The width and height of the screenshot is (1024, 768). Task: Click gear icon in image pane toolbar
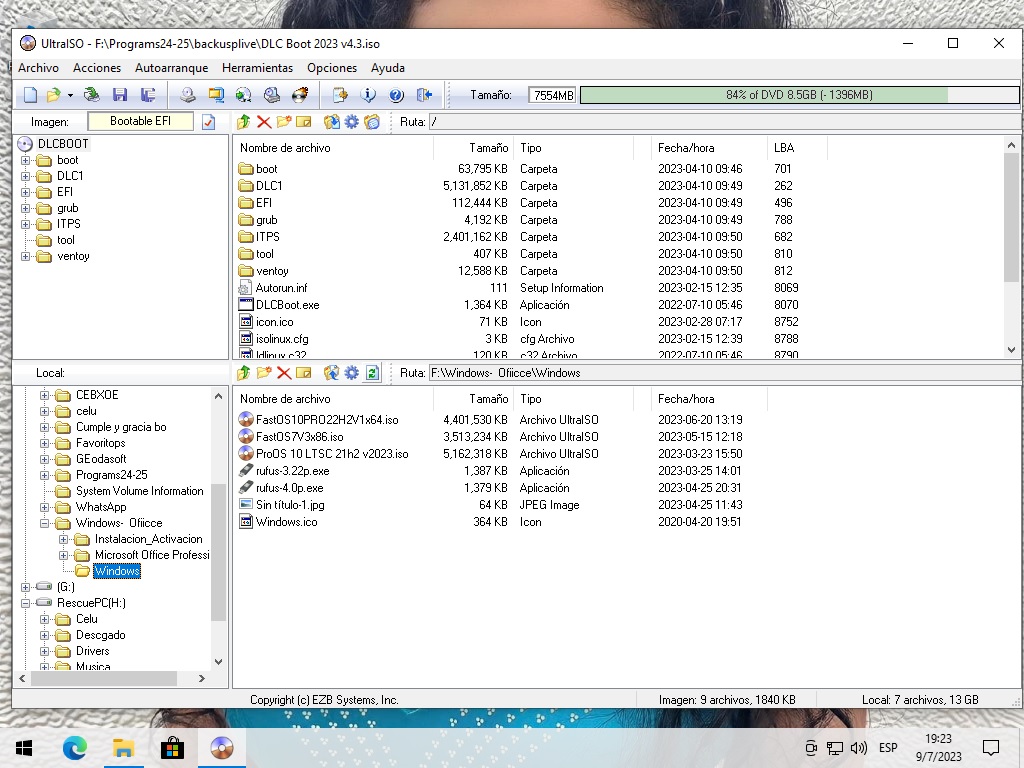point(351,121)
